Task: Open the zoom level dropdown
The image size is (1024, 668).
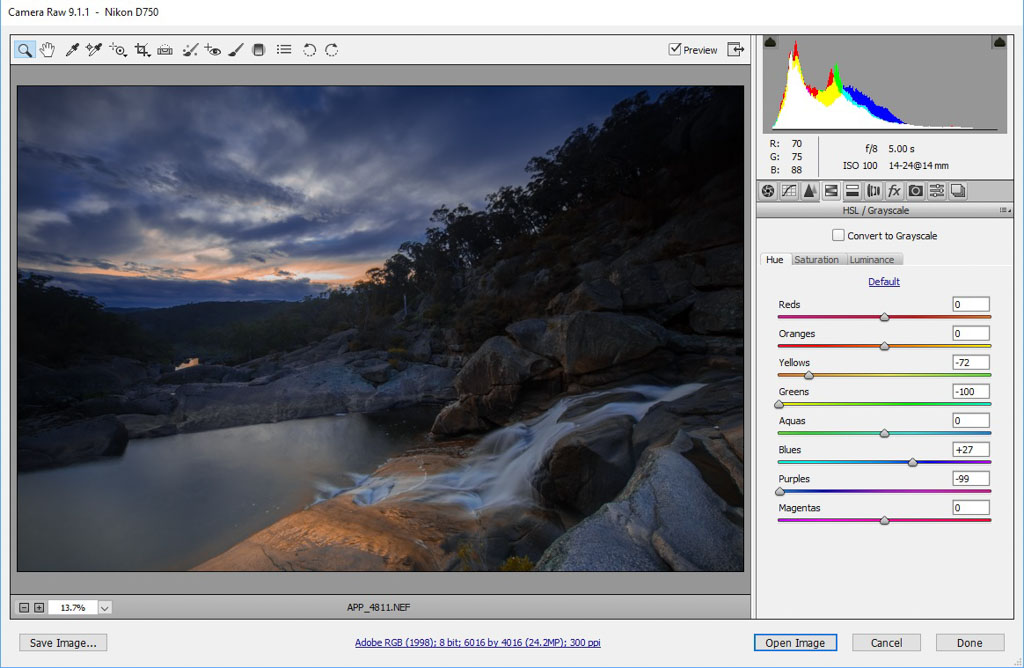Action: coord(105,607)
